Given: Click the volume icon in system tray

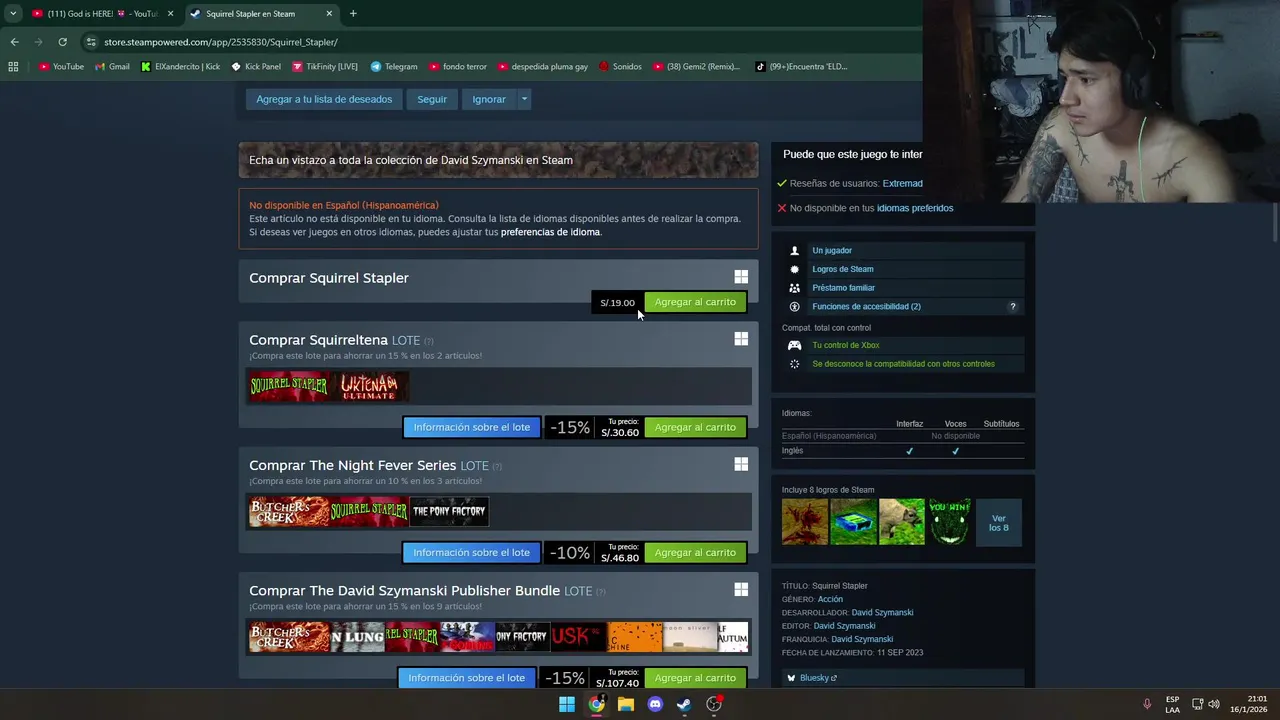Looking at the screenshot, I should tap(1214, 704).
